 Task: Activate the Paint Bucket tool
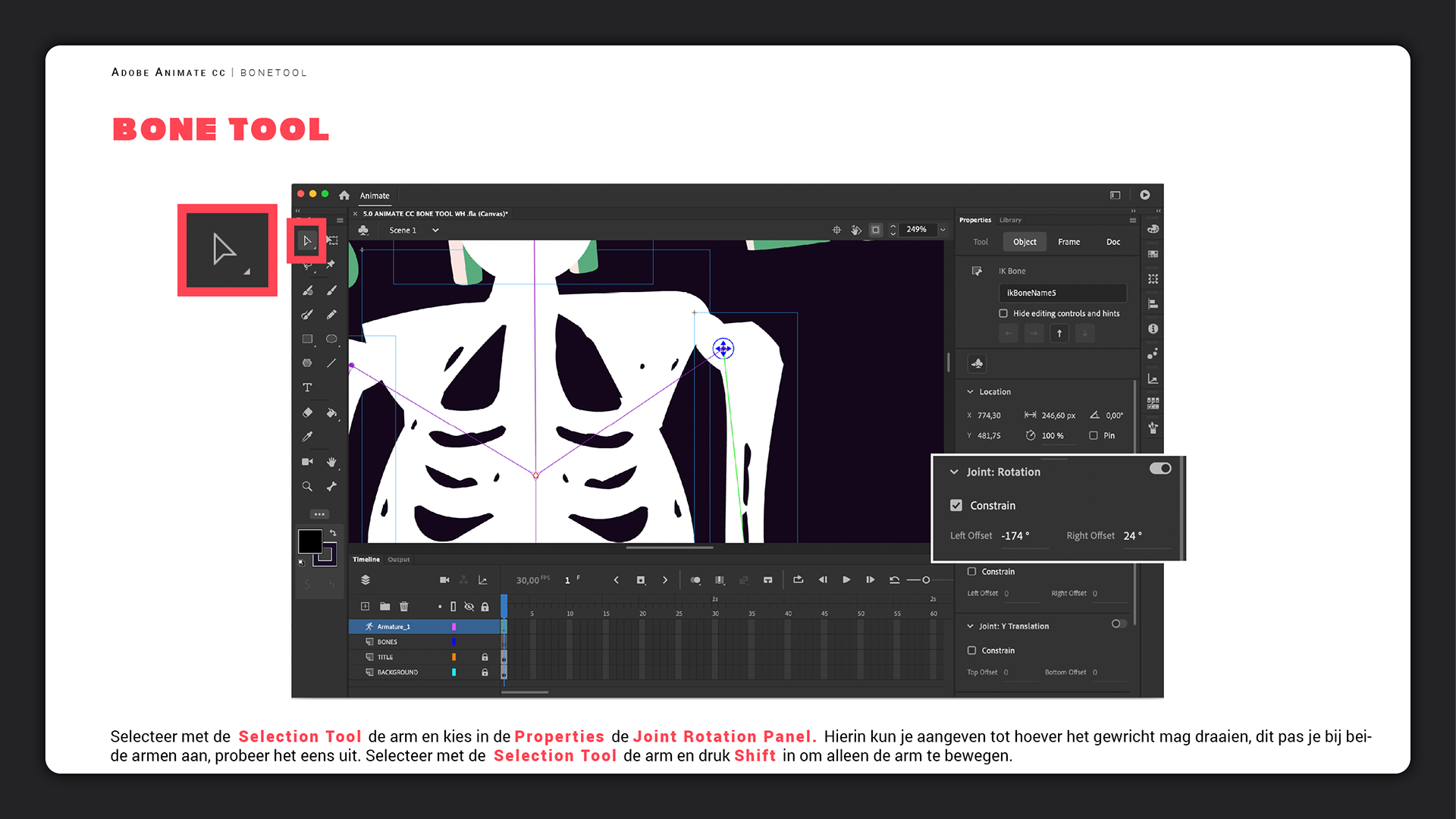[x=331, y=413]
